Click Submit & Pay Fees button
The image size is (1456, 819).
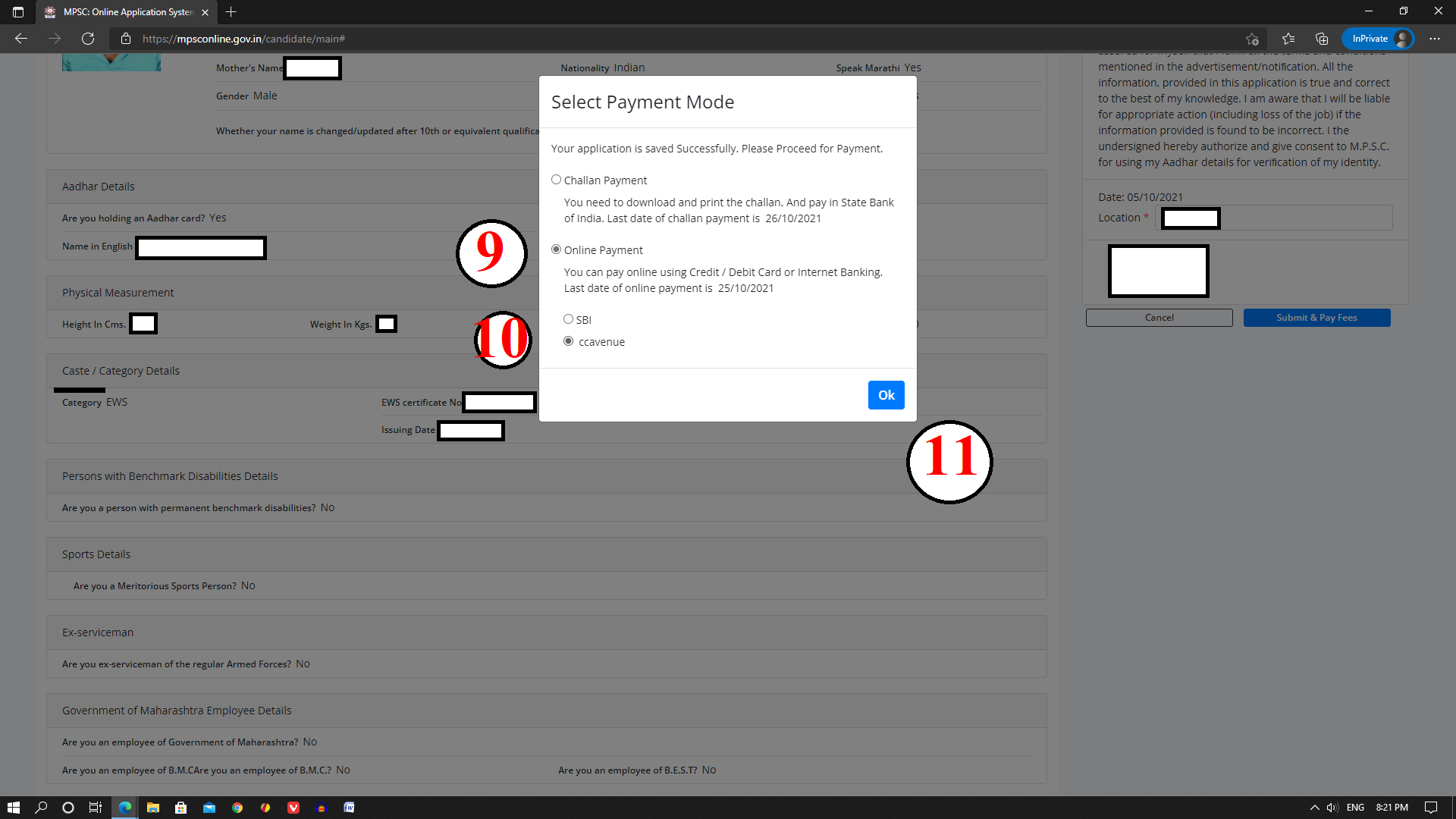coord(1316,318)
